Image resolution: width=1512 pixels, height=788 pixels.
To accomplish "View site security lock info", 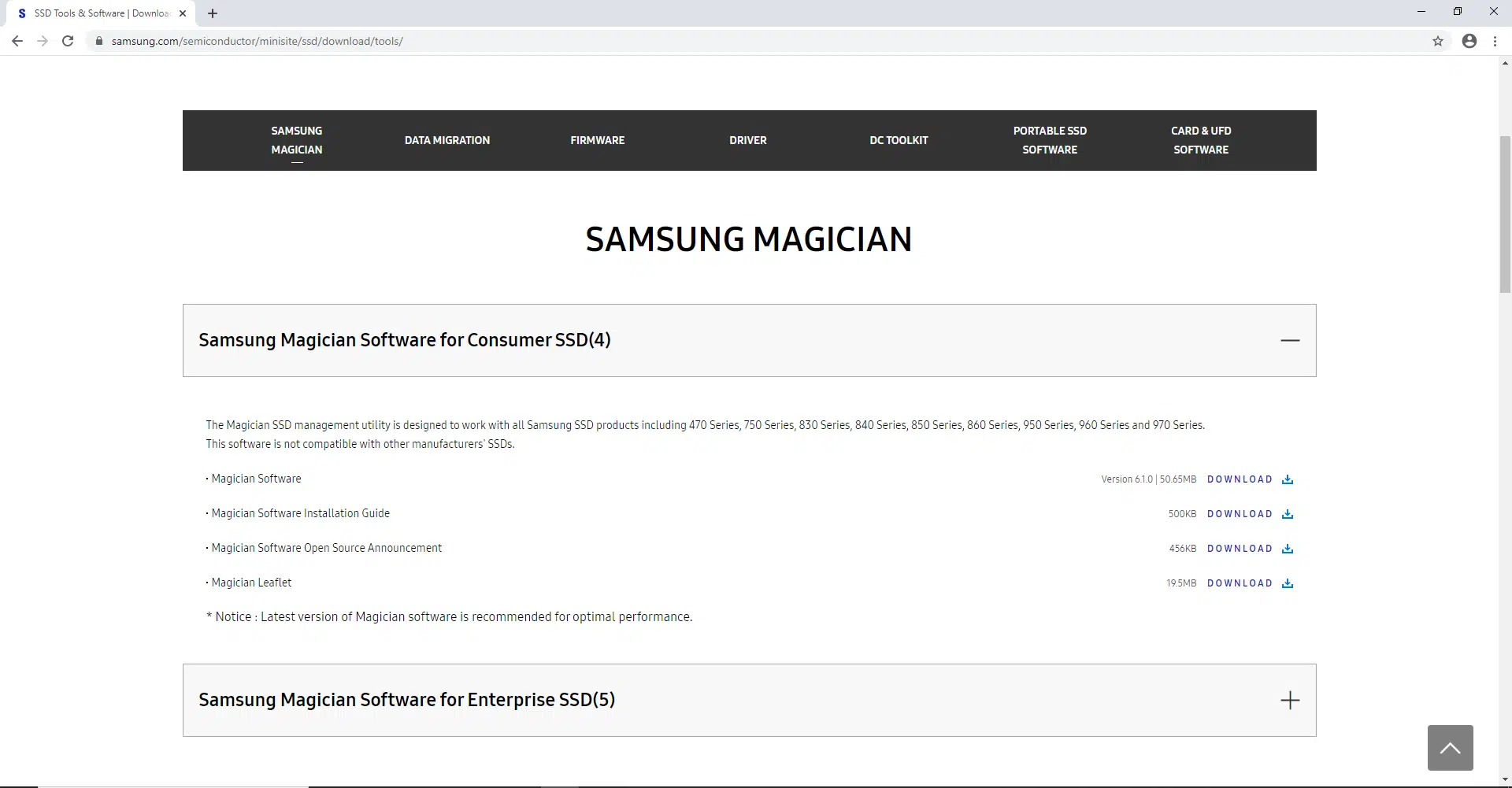I will click(x=98, y=41).
